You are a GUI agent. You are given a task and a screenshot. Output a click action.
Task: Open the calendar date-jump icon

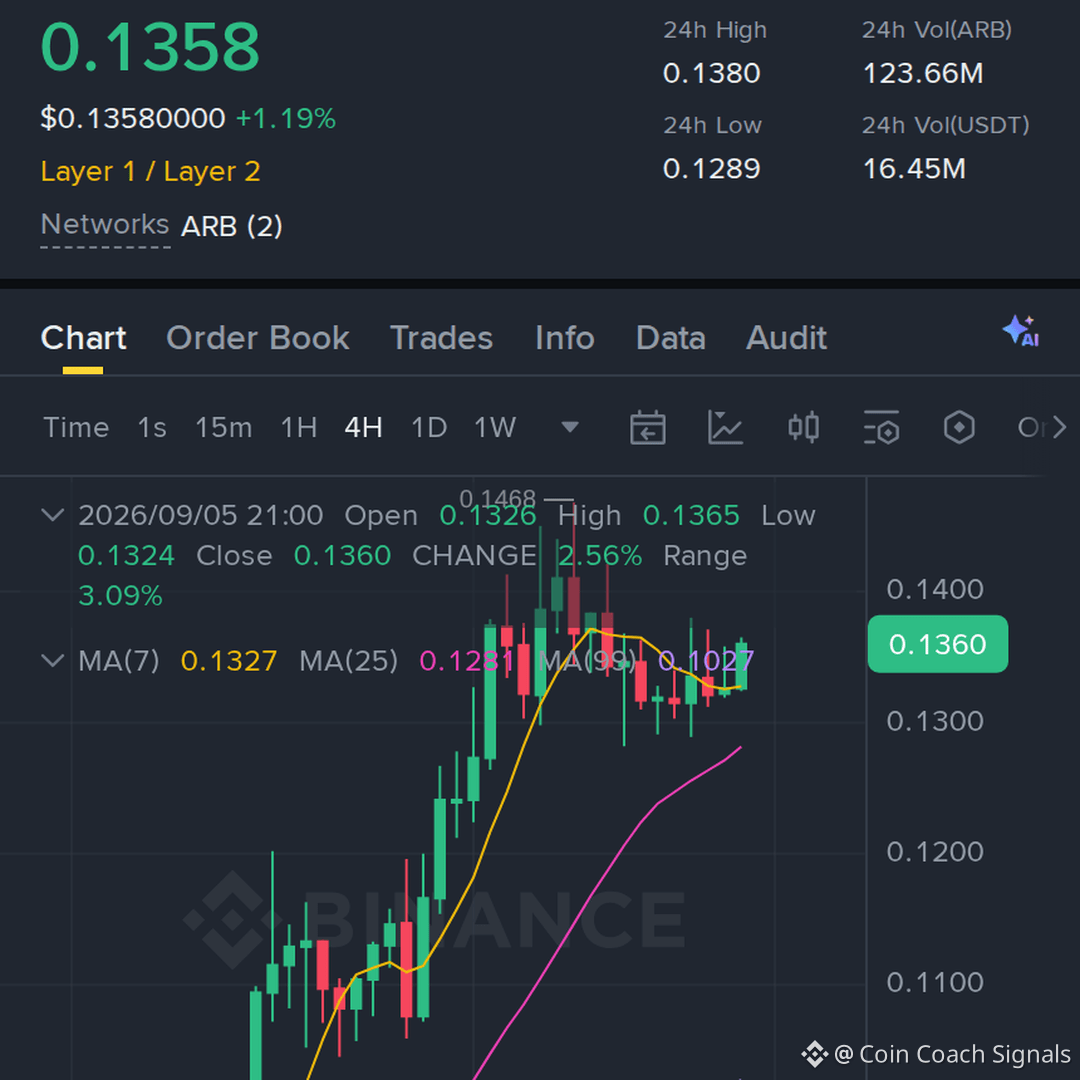tap(647, 428)
